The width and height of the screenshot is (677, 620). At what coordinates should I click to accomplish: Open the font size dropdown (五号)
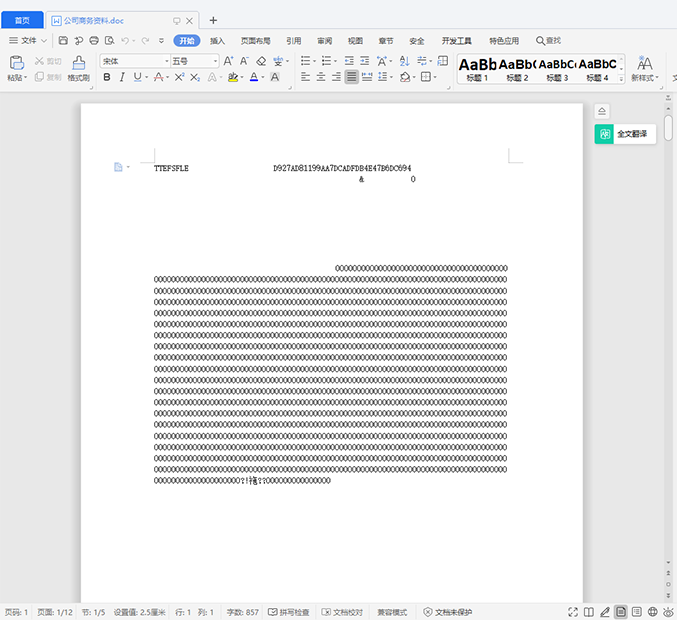pos(194,61)
